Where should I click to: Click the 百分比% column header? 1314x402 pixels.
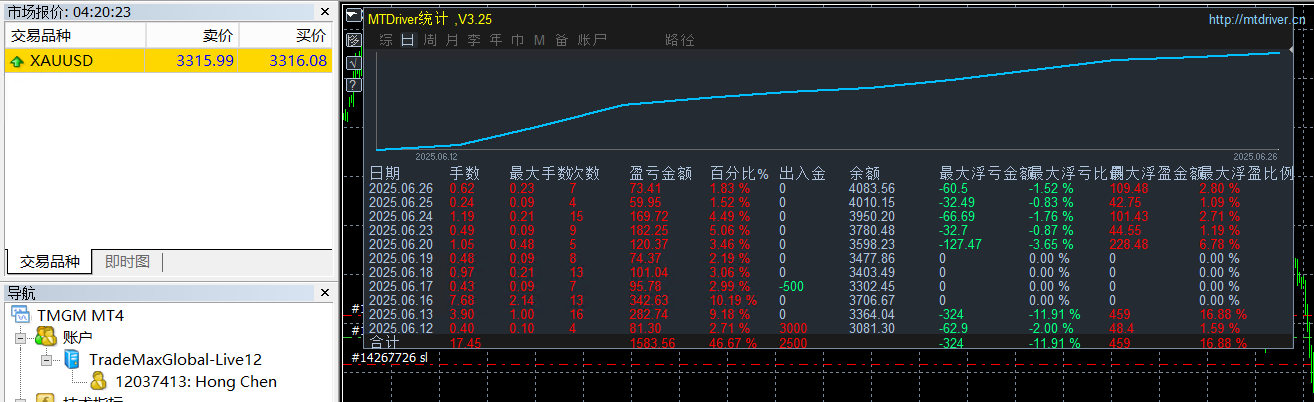click(x=739, y=173)
